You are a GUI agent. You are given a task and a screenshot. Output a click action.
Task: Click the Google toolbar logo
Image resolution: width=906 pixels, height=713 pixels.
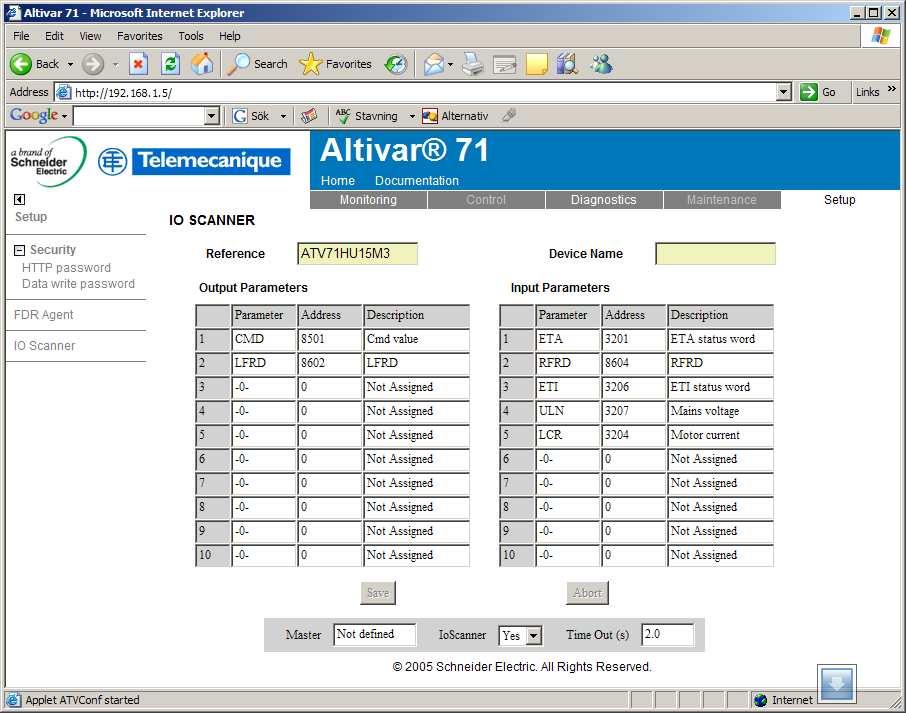coord(34,116)
